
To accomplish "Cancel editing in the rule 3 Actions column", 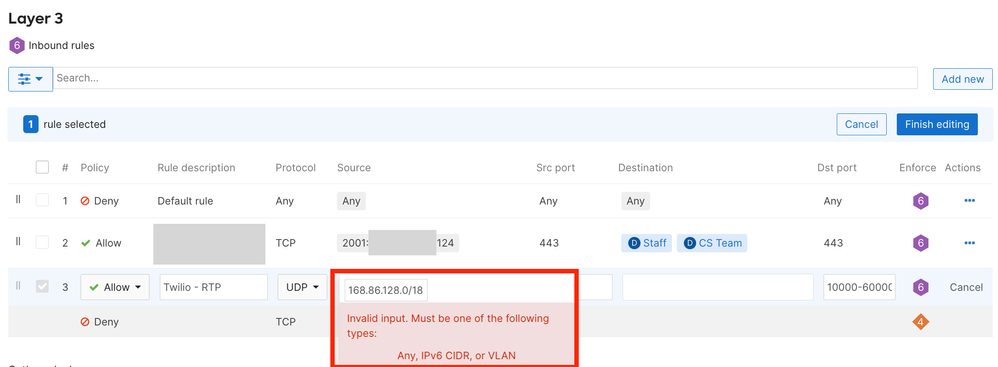I will click(x=966, y=287).
